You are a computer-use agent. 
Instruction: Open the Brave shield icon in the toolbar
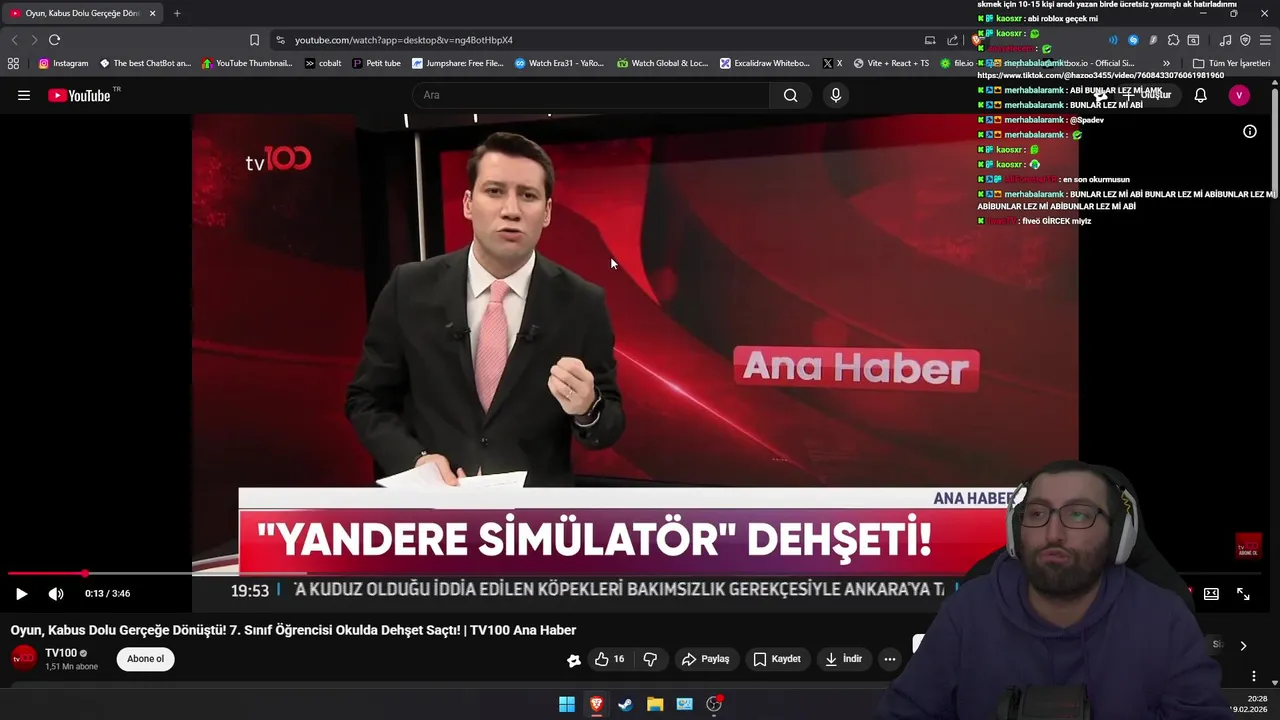click(x=976, y=40)
